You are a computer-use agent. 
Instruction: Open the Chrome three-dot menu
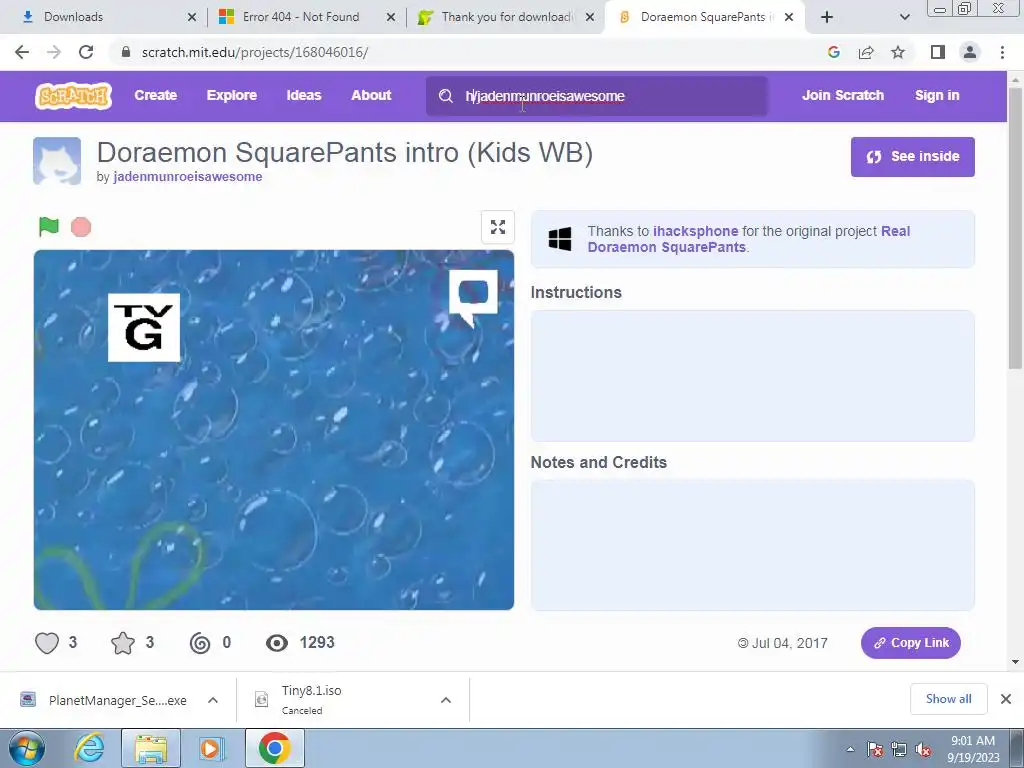[1002, 52]
